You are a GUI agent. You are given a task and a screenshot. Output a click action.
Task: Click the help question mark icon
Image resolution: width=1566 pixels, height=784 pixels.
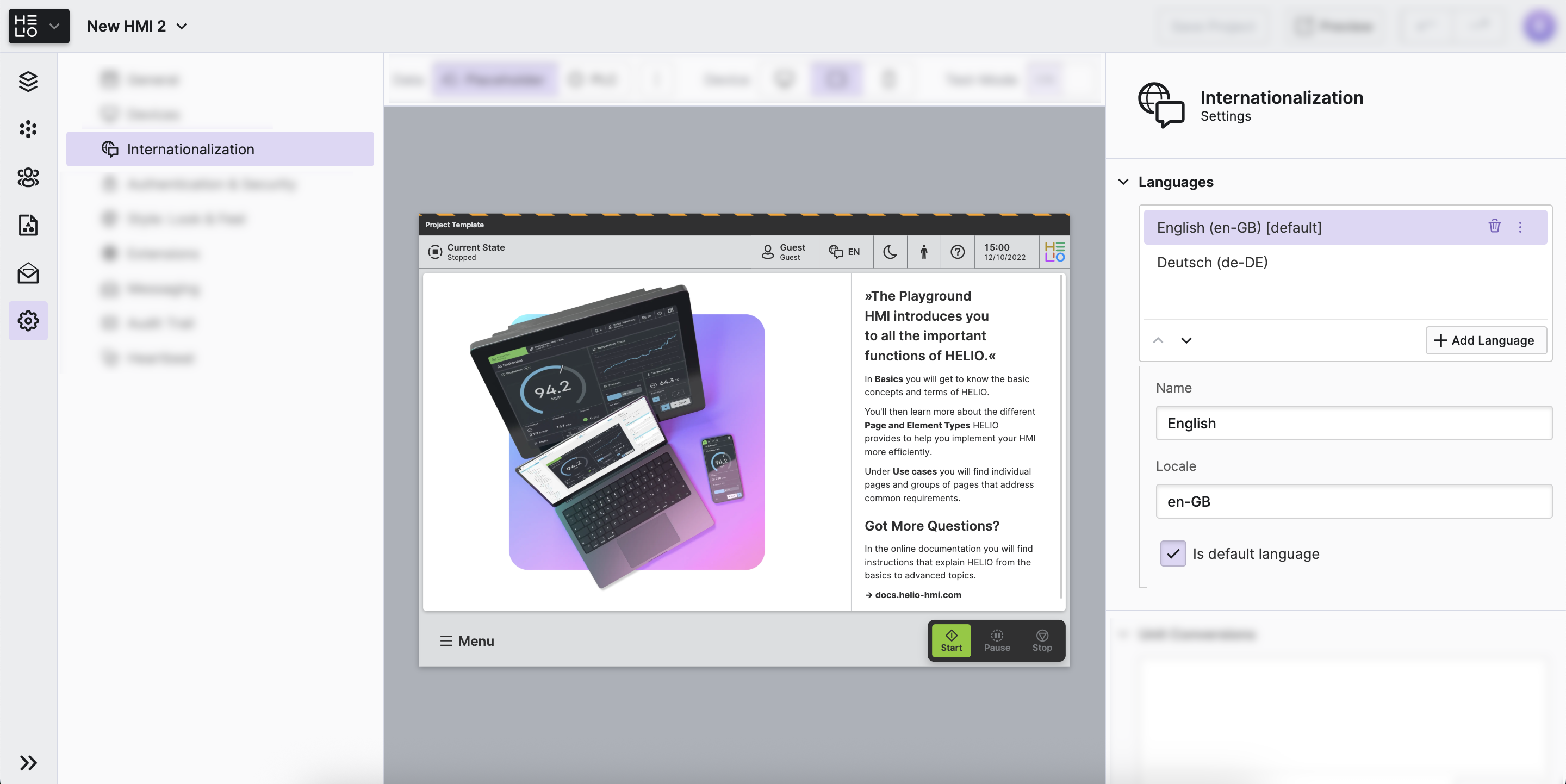click(x=957, y=252)
